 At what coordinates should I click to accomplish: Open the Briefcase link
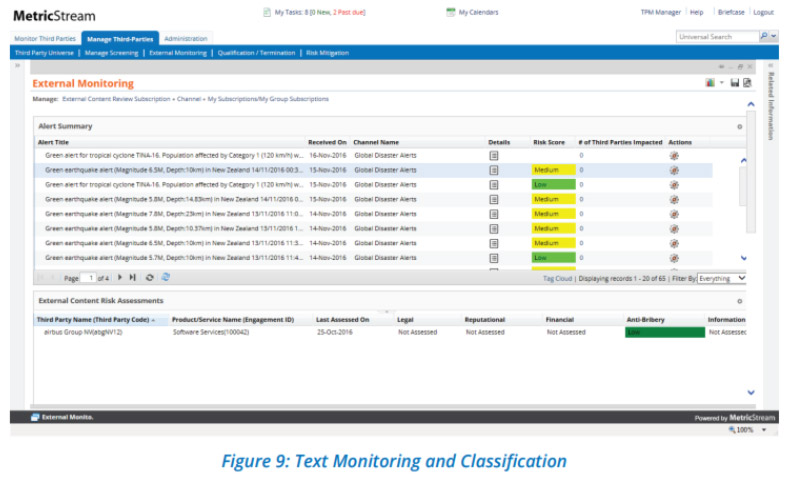pyautogui.click(x=731, y=12)
